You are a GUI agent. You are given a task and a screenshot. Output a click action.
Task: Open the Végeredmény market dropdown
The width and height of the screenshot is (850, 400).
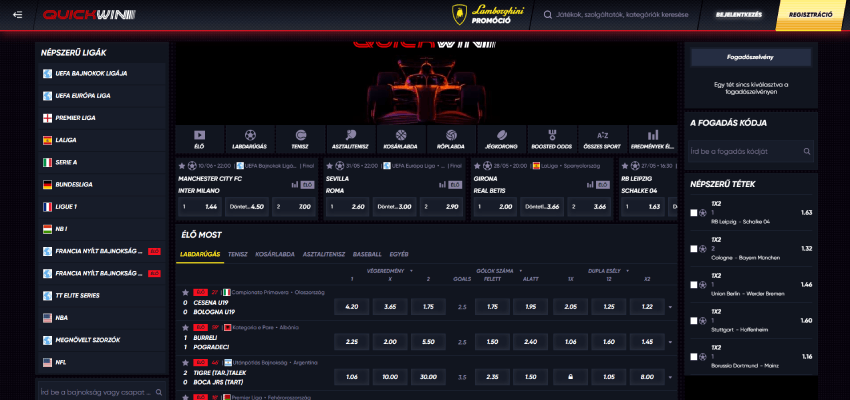[x=390, y=270]
